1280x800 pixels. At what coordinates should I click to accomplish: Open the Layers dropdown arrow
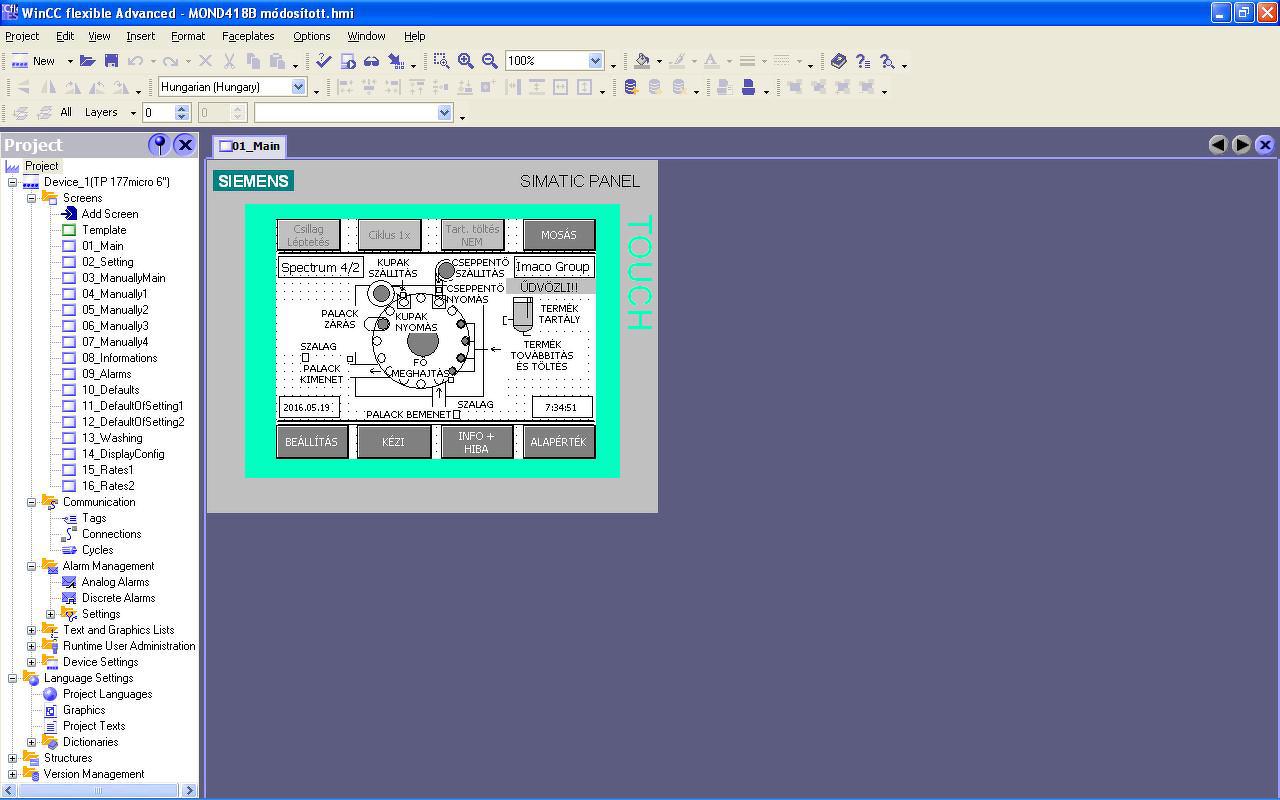[x=133, y=113]
